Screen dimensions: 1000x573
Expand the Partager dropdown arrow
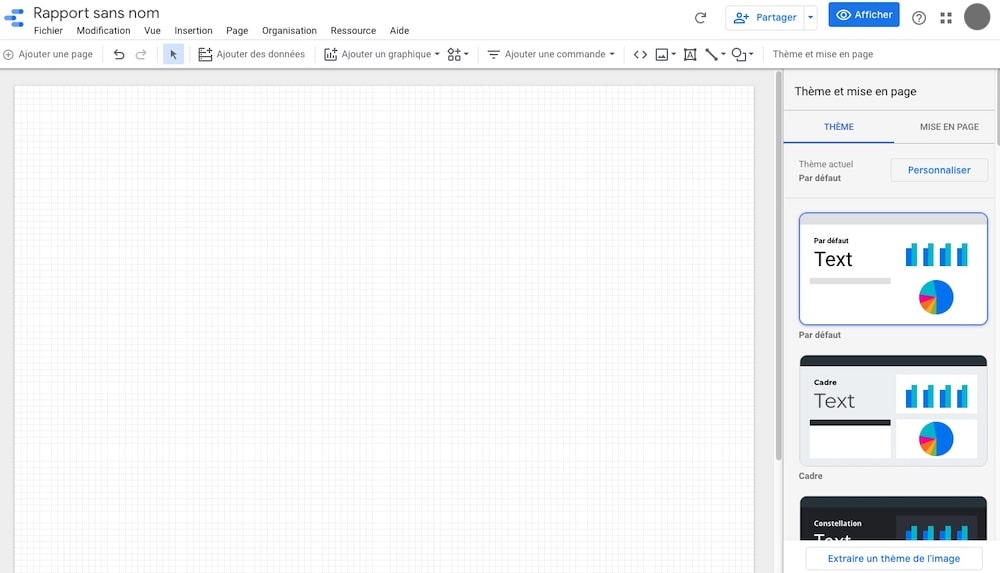click(x=810, y=17)
